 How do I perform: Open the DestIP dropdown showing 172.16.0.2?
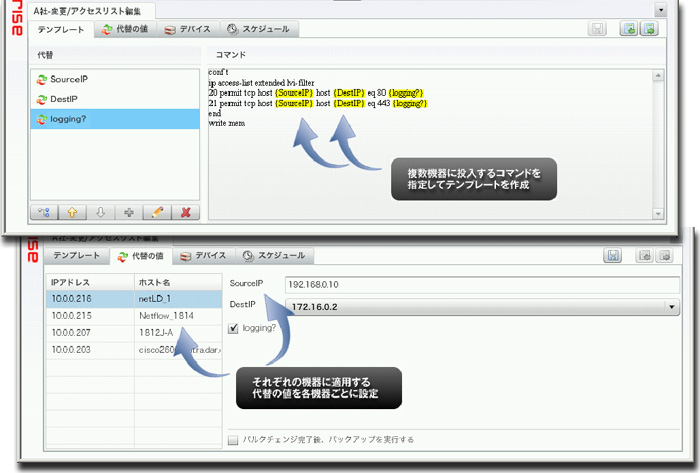point(482,307)
